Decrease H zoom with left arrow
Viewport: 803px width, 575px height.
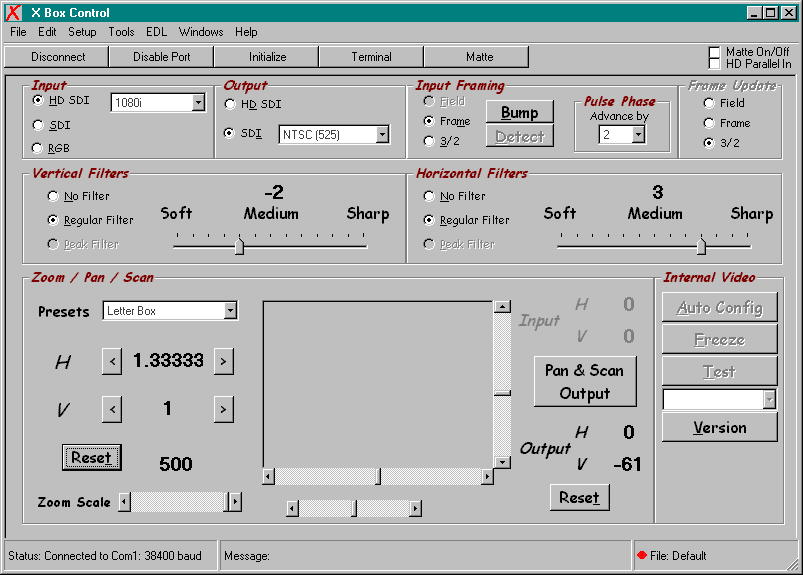pos(112,361)
